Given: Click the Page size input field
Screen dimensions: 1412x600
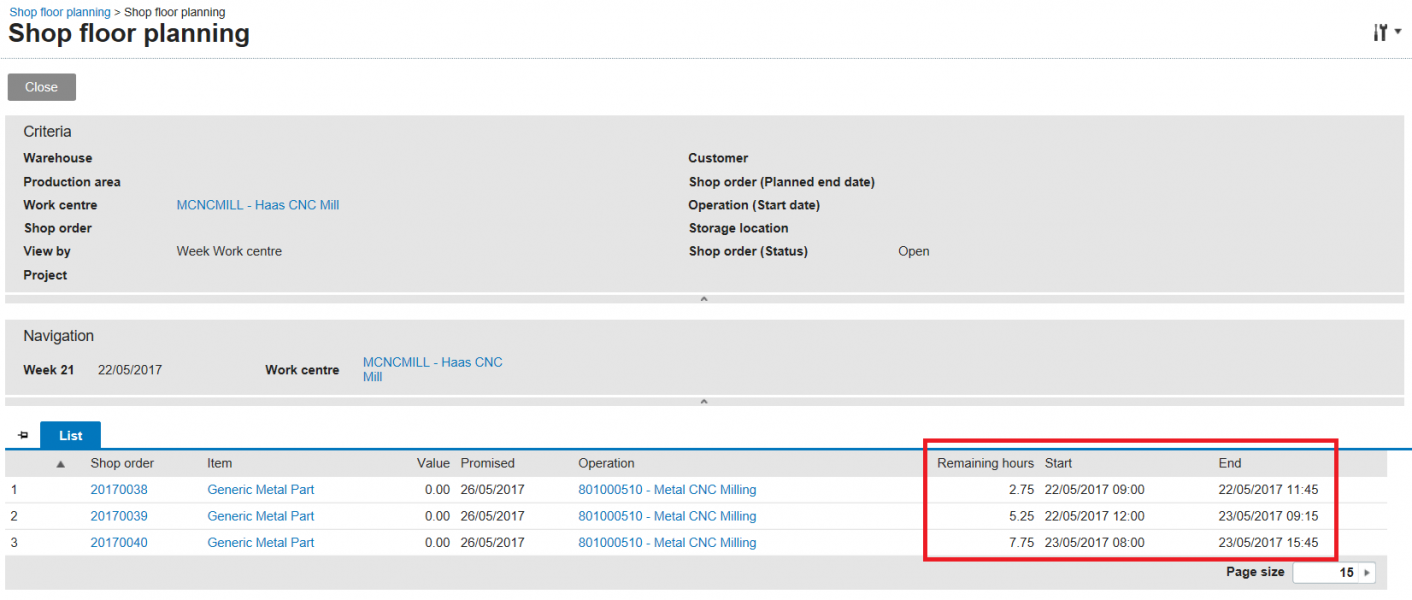Looking at the screenshot, I should 1326,573.
